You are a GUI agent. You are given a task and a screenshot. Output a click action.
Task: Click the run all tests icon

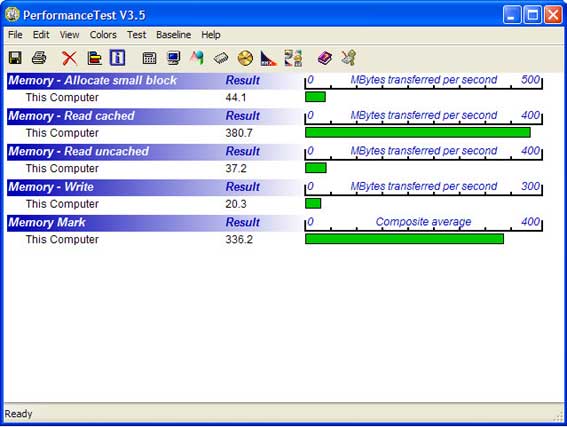point(293,58)
